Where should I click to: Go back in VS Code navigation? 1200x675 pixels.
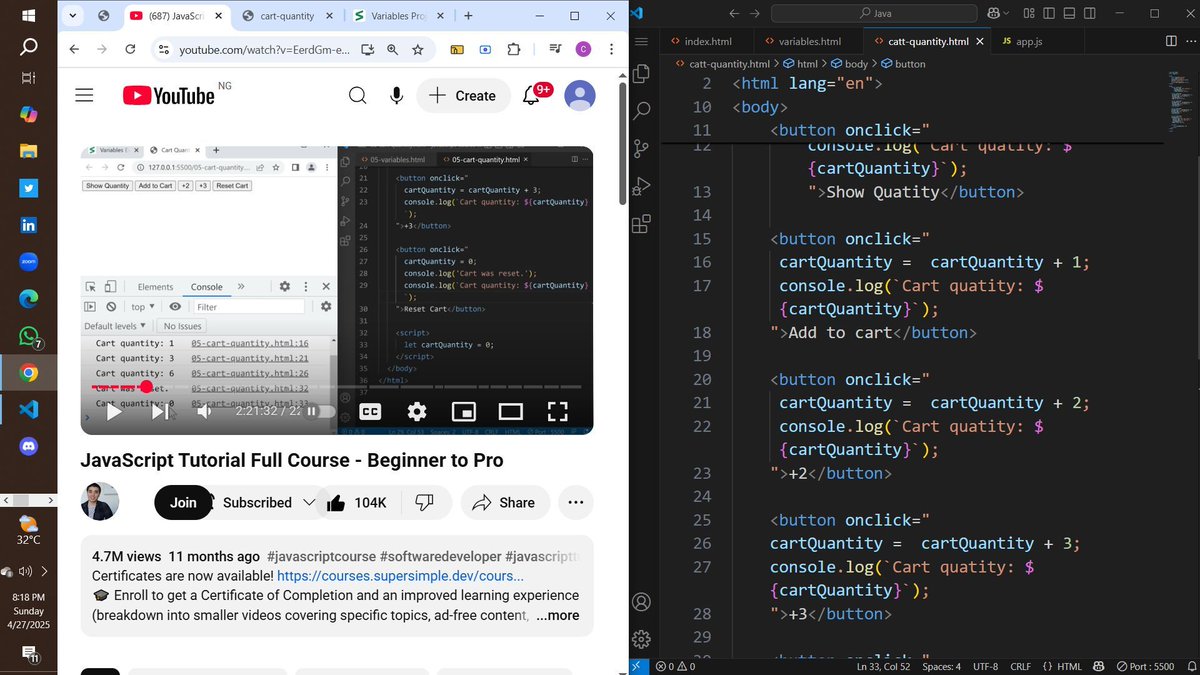[x=734, y=14]
